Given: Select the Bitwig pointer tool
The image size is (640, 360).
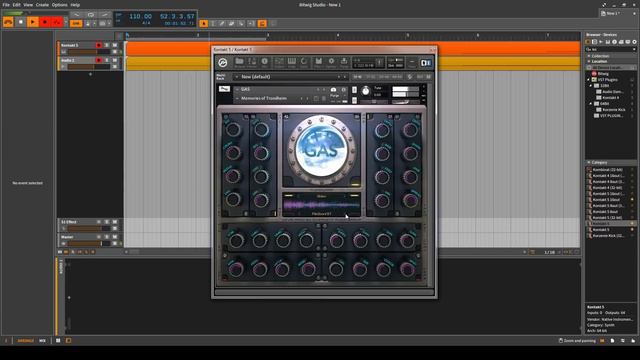Looking at the screenshot, I should [203, 24].
